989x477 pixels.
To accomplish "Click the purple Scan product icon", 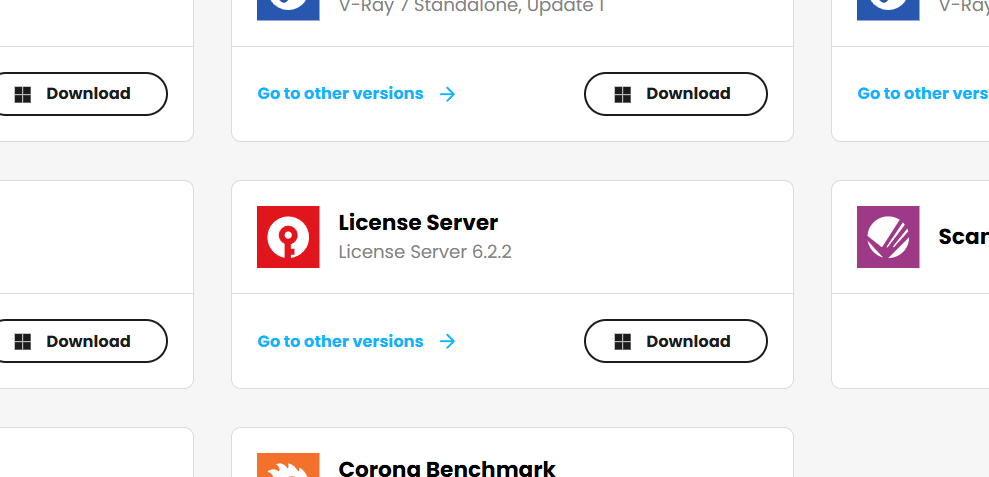I will click(888, 237).
